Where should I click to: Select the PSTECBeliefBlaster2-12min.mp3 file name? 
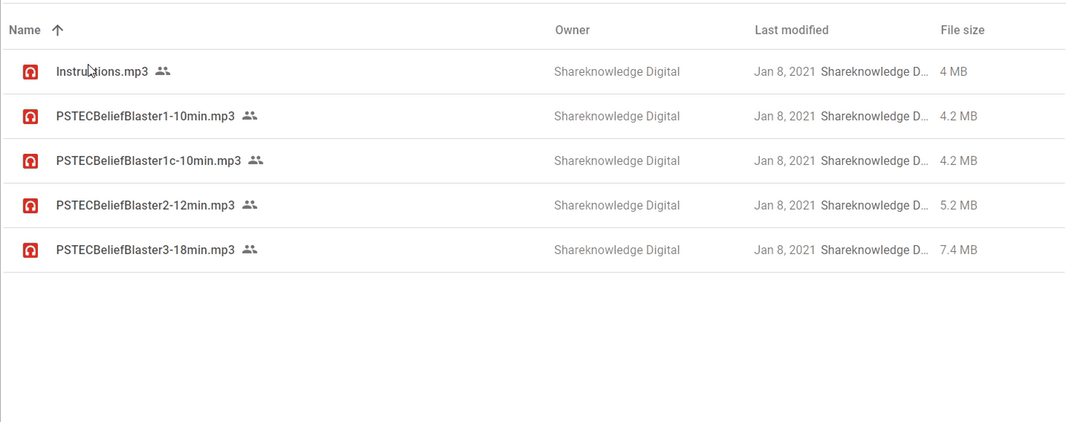pyautogui.click(x=145, y=205)
